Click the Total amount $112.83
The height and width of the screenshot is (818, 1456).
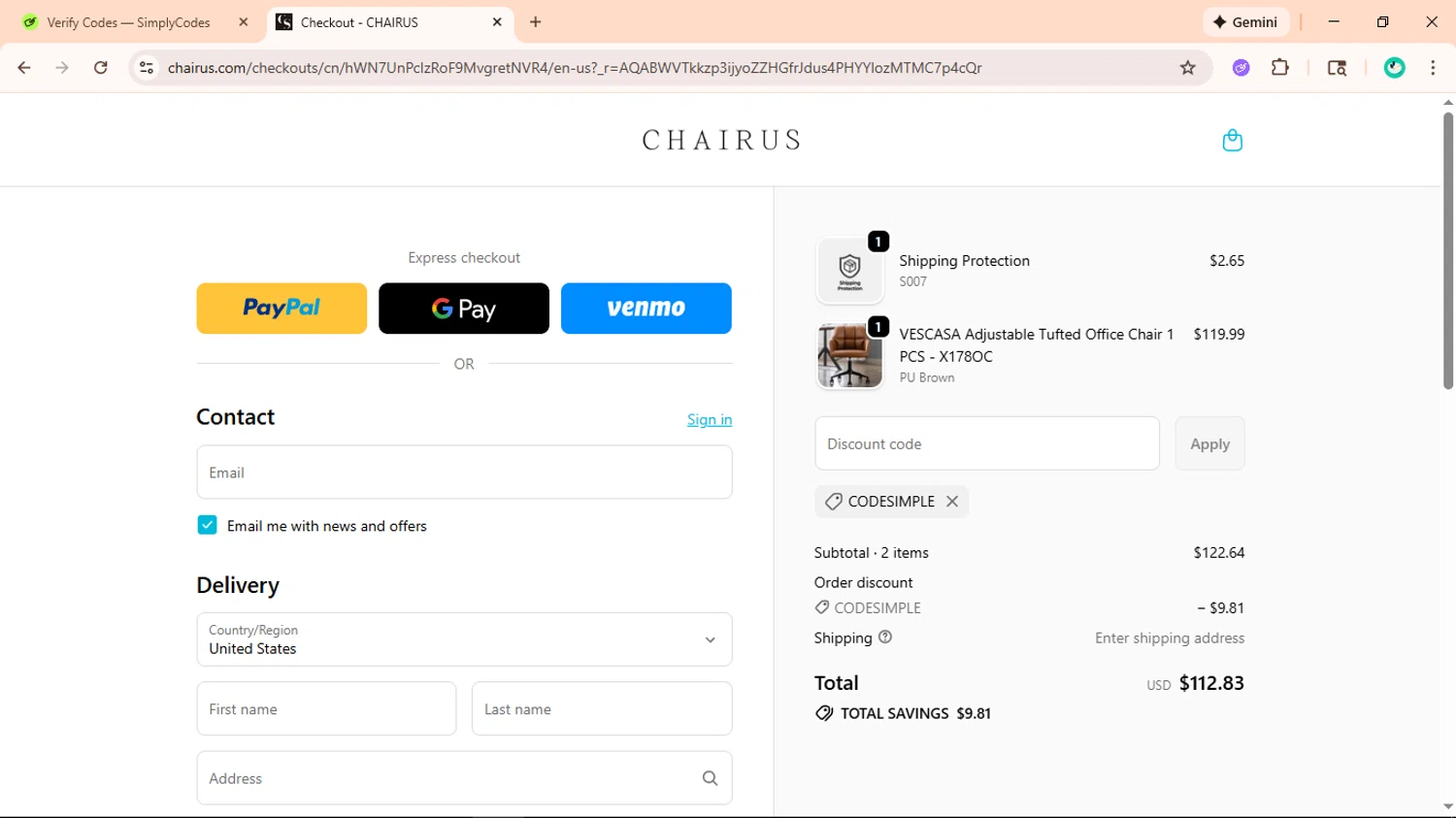click(1211, 683)
